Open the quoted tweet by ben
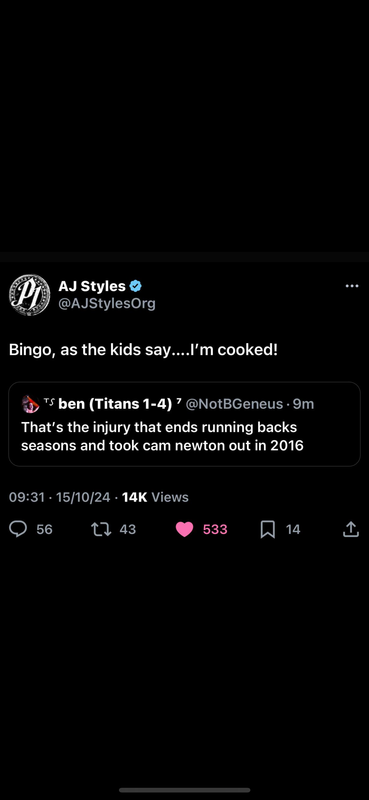This screenshot has height=800, width=369. (184, 424)
